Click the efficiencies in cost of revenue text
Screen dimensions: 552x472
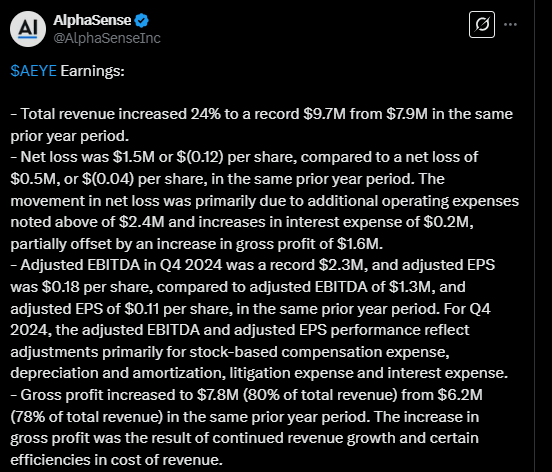tap(116, 460)
